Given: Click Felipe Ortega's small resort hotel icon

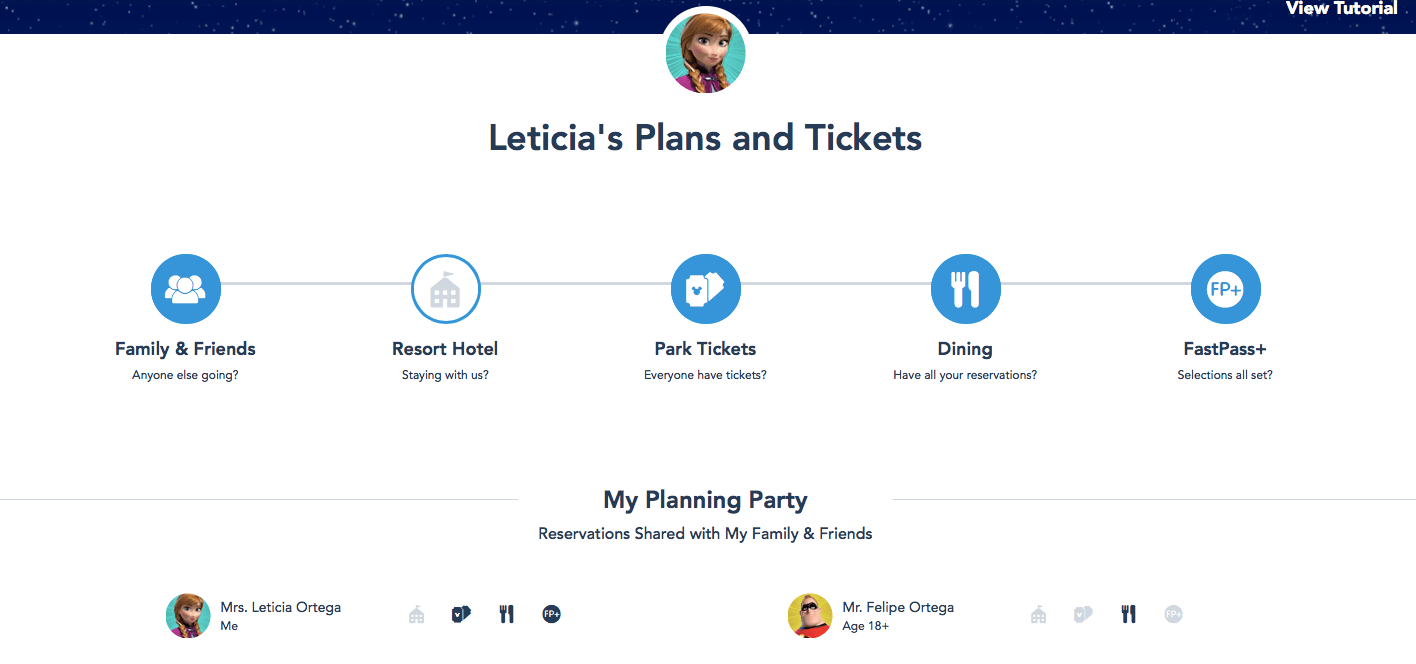Looking at the screenshot, I should coord(1039,614).
